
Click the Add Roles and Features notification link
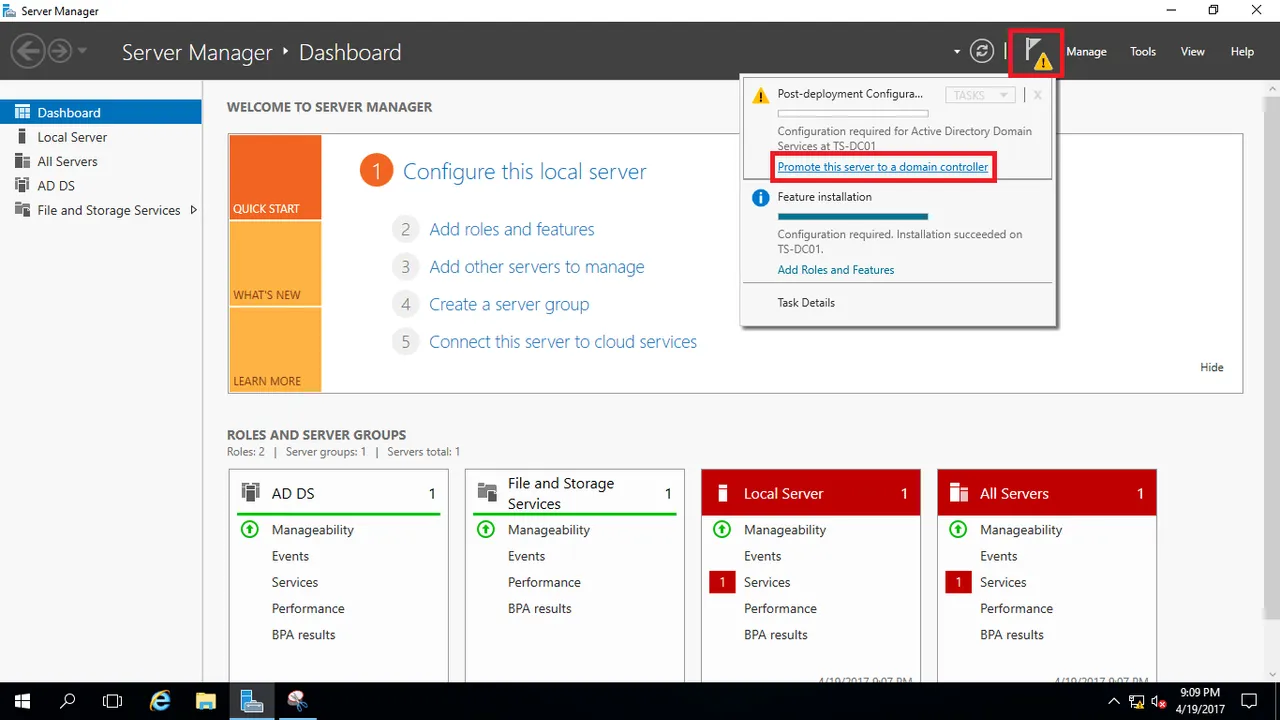coord(836,270)
